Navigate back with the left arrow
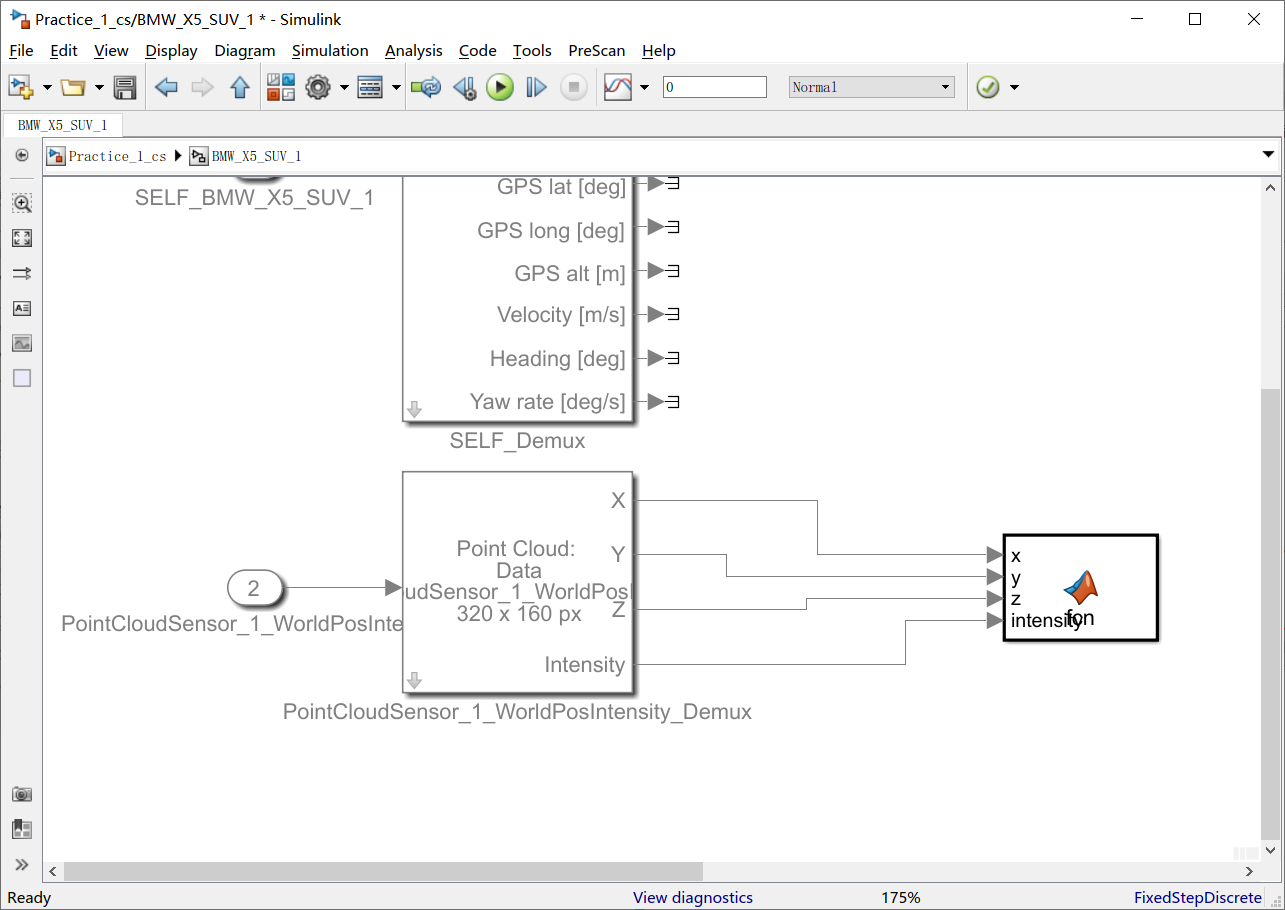Viewport: 1285px width, 910px height. pyautogui.click(x=166, y=88)
